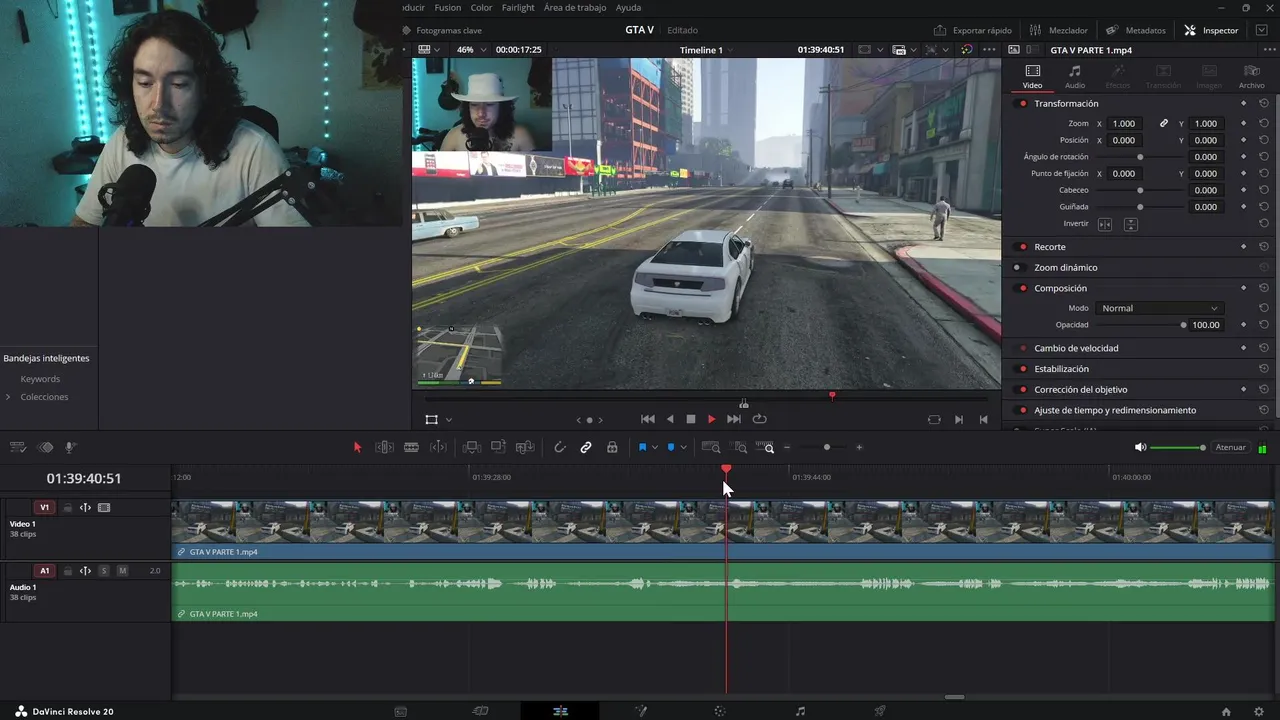
Task: Play in reverse with left arrow
Action: coord(670,419)
